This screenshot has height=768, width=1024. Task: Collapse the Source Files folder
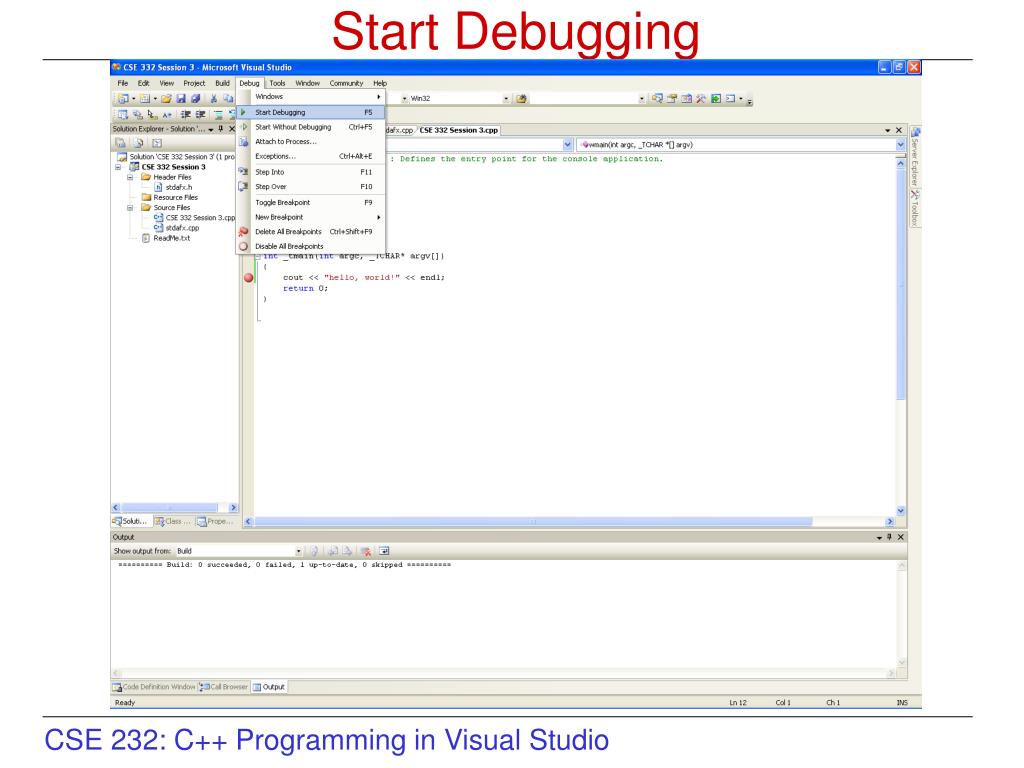(x=130, y=208)
